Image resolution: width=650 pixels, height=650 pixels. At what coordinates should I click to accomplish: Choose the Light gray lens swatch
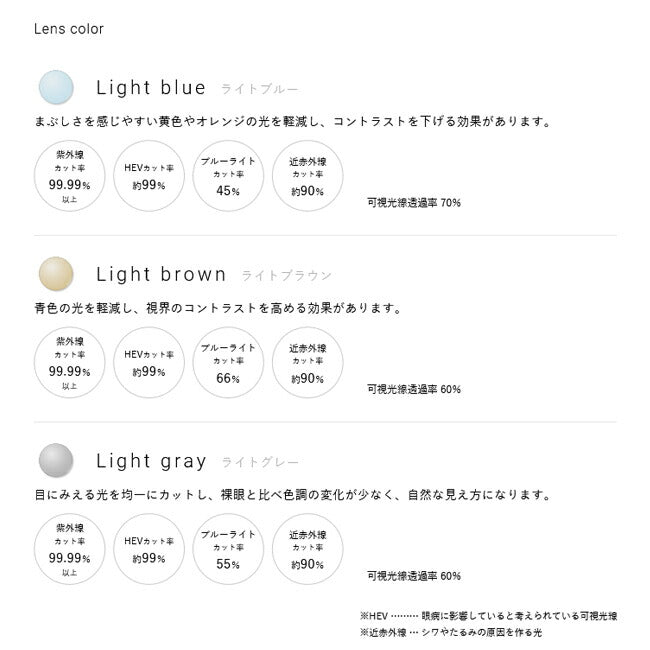[x=56, y=460]
